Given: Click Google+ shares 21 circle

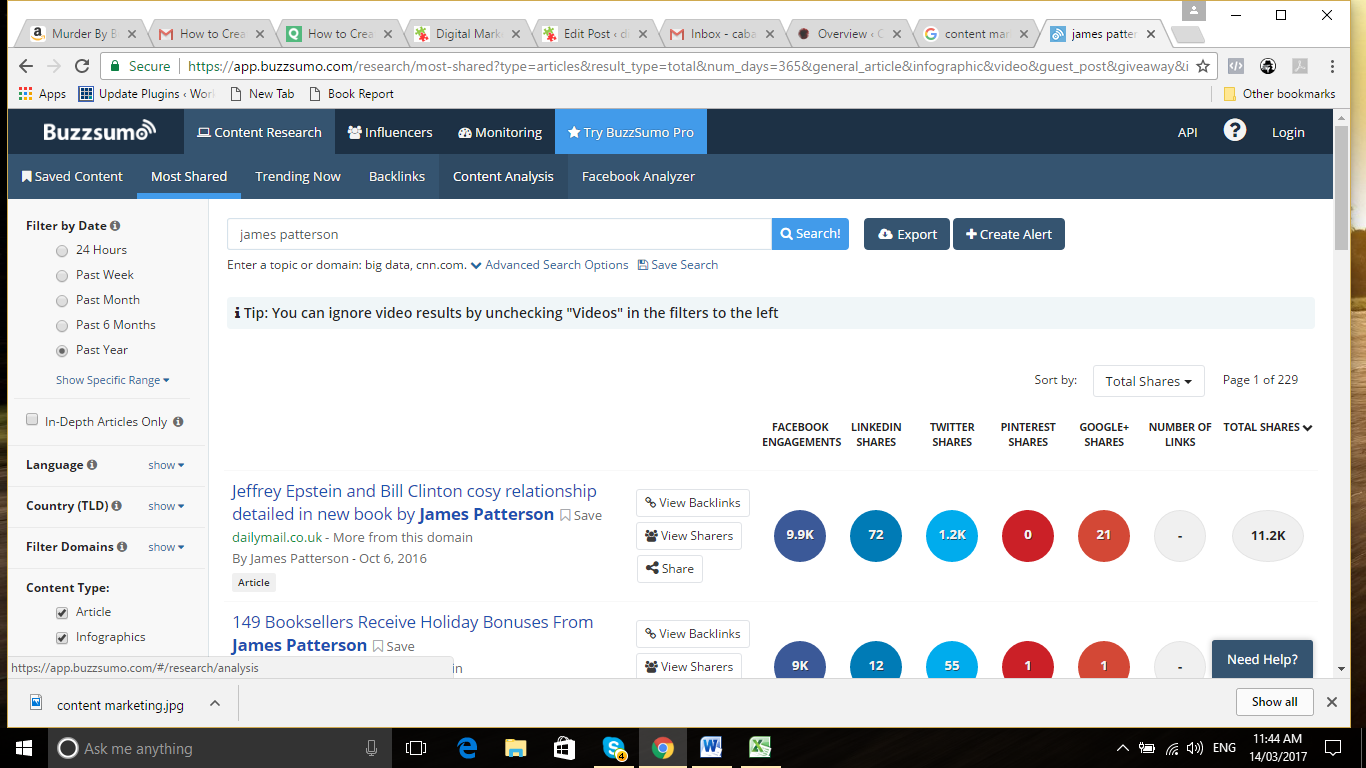Looking at the screenshot, I should [x=1104, y=535].
